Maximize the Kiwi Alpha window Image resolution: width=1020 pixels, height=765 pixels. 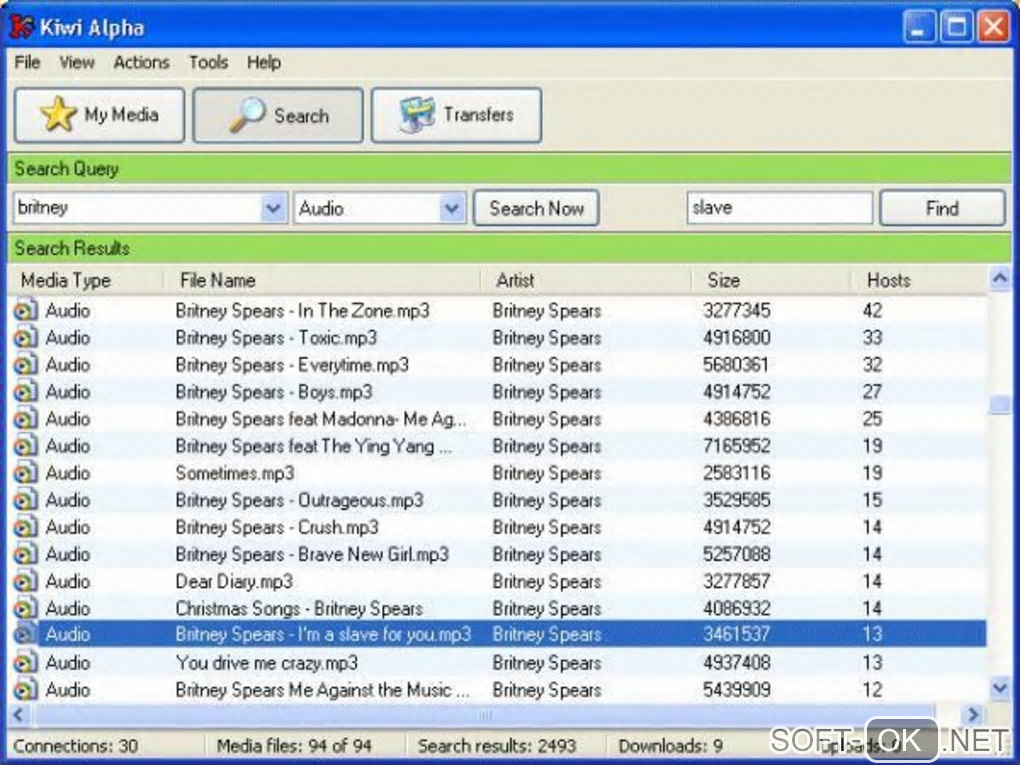(956, 27)
